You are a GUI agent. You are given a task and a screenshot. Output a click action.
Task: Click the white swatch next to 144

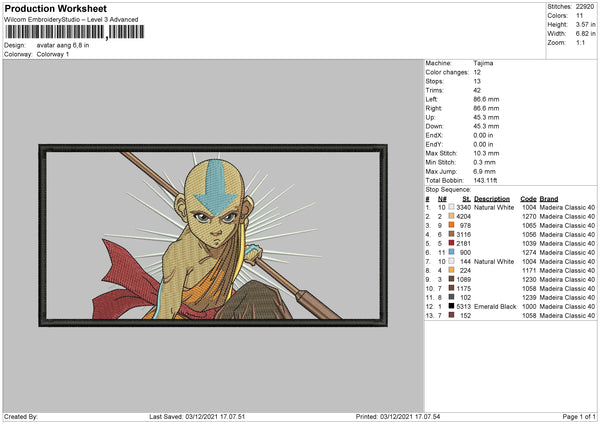pos(452,261)
